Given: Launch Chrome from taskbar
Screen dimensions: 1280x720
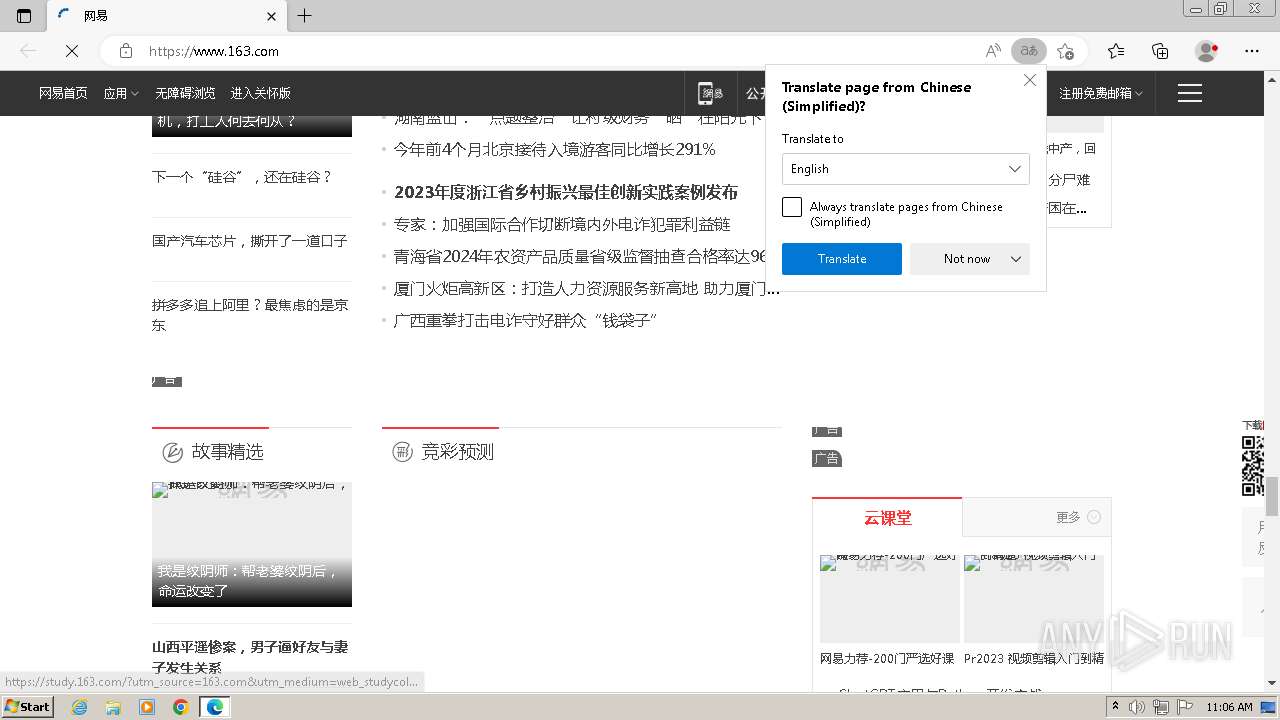Looking at the screenshot, I should click(x=181, y=707).
